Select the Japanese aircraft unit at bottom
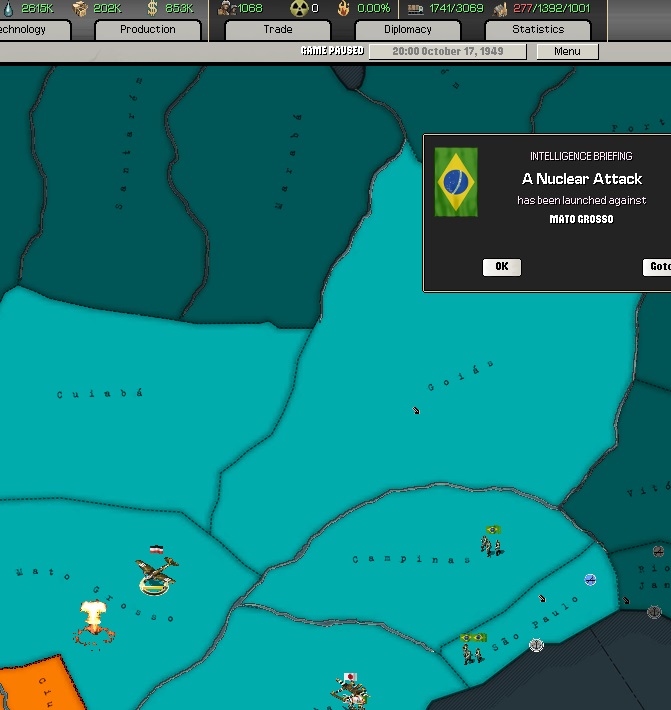 click(x=350, y=692)
